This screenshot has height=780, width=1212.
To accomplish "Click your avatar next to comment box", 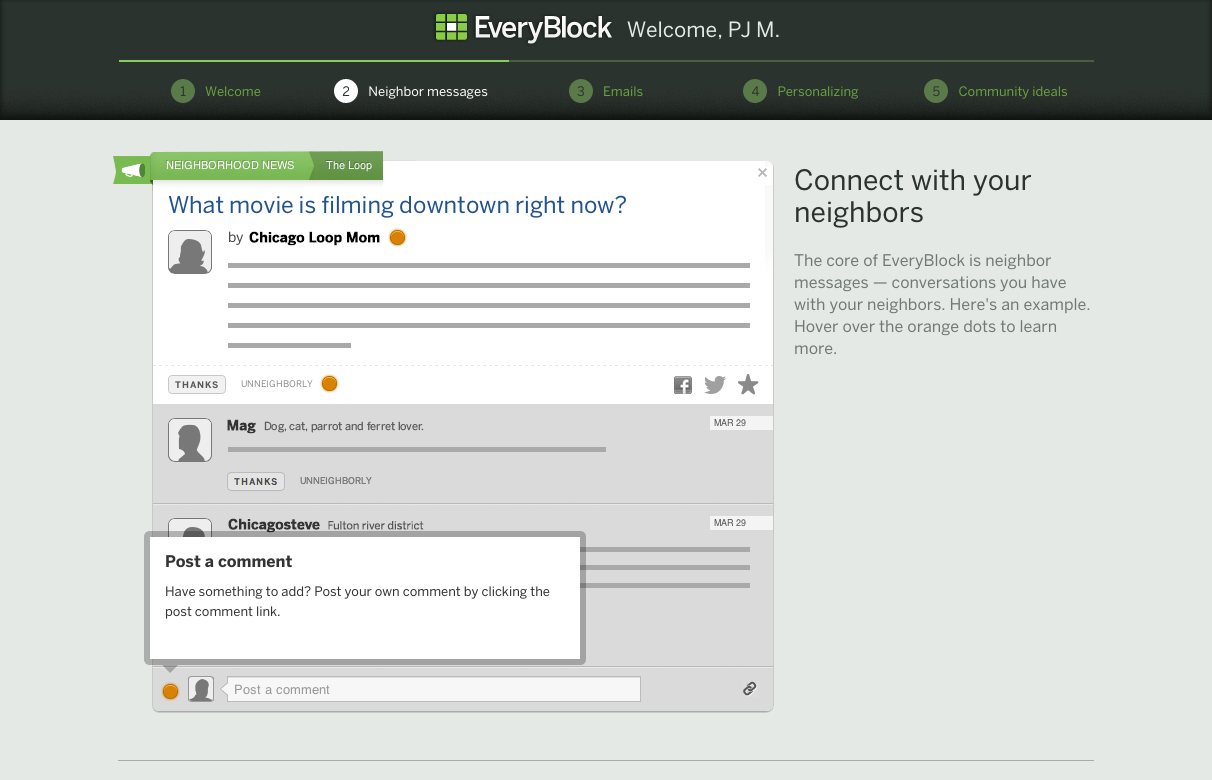I will [201, 689].
